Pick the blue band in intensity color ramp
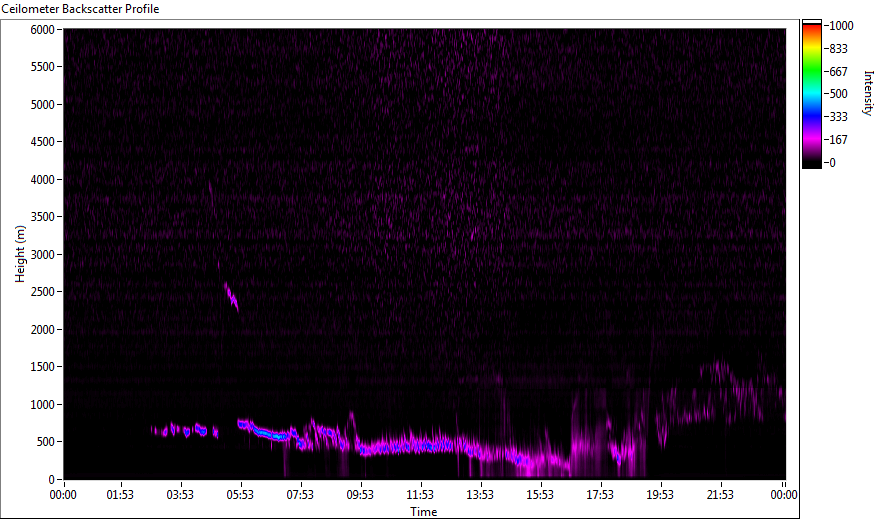The width and height of the screenshot is (878, 519). pos(811,110)
